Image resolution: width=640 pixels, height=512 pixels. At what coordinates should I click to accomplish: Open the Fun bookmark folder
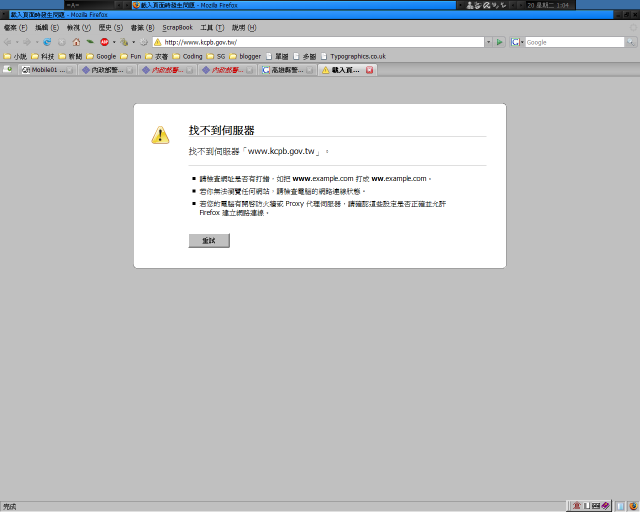(131, 56)
